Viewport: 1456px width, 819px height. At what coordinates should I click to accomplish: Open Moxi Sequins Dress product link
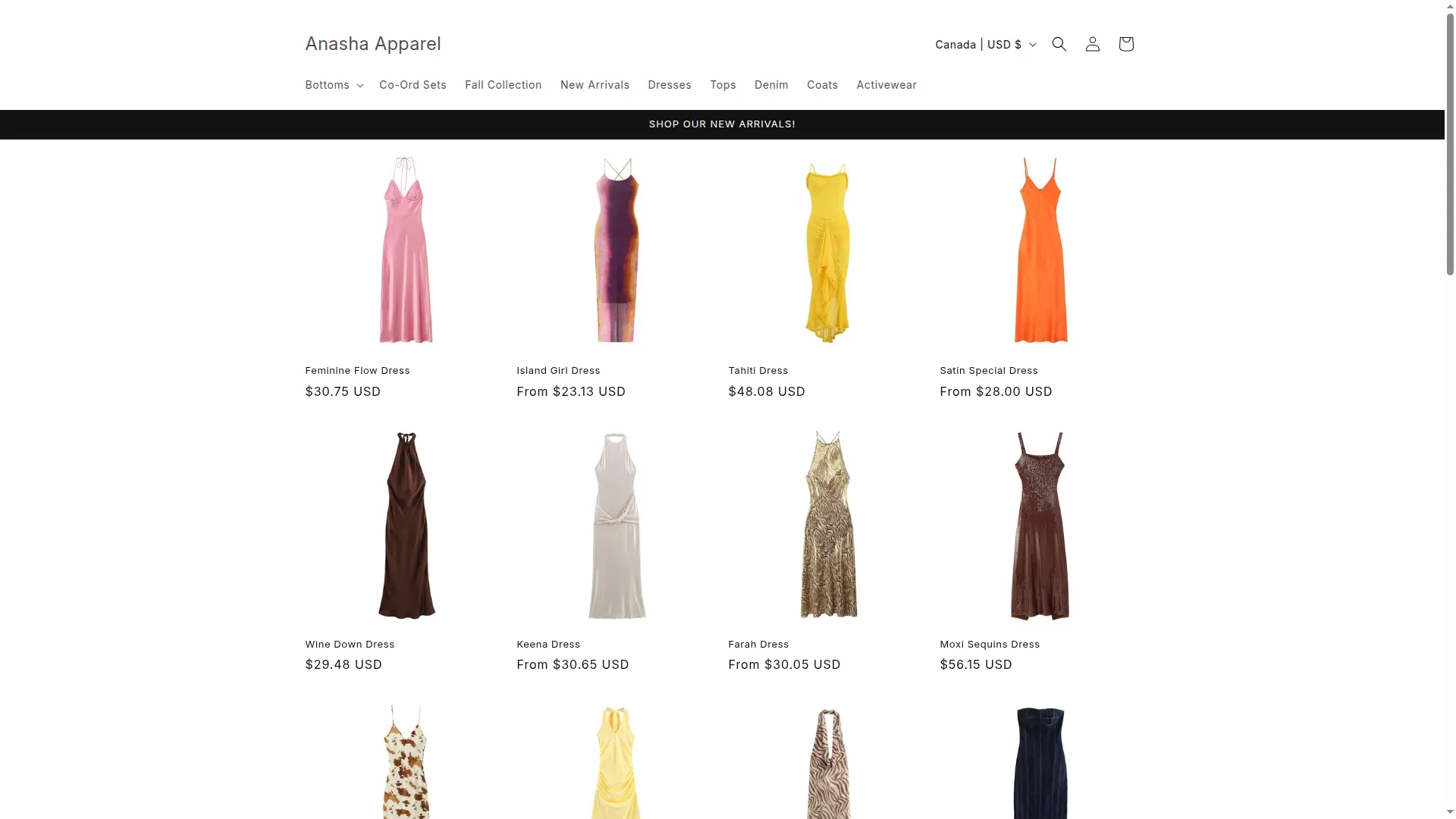[x=990, y=645]
